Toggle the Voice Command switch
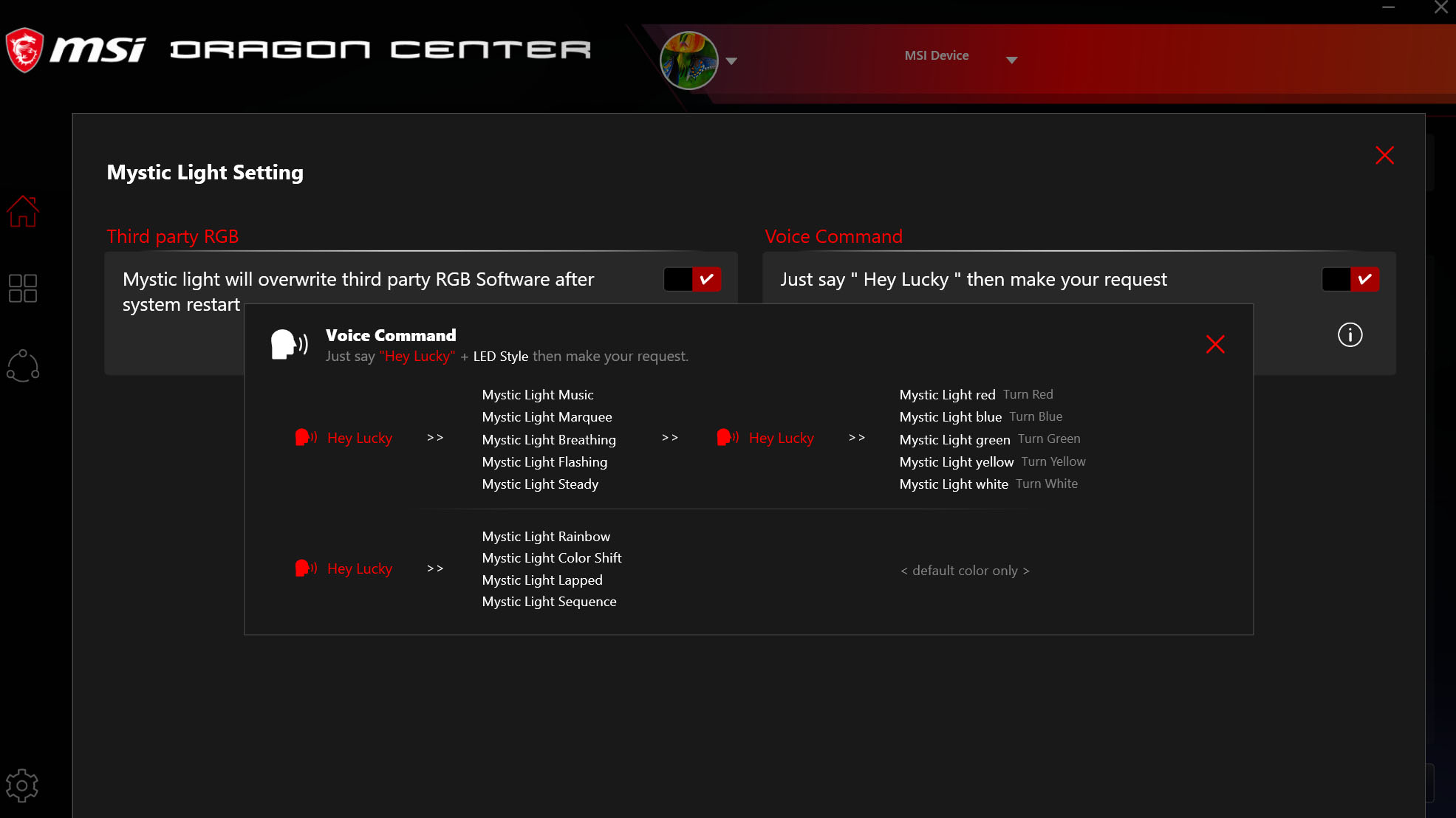Viewport: 1456px width, 818px height. pos(1350,279)
